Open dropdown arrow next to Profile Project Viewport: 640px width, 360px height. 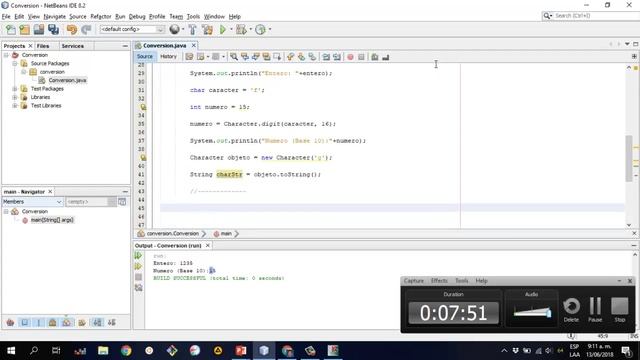pos(270,29)
